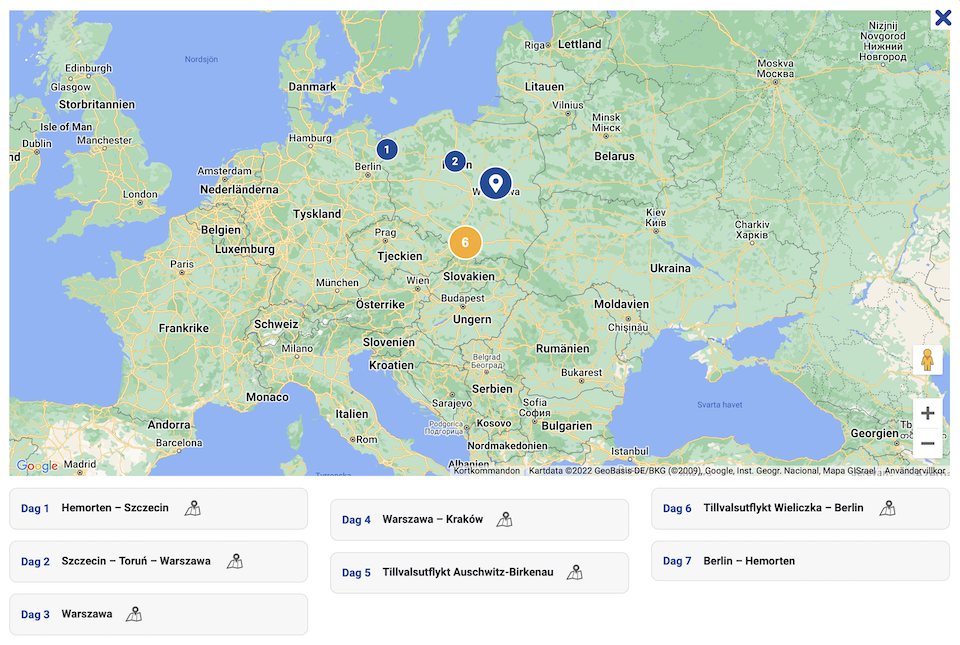This screenshot has width=960, height=645.
Task: Zoom out with the map minus button
Action: coord(928,443)
